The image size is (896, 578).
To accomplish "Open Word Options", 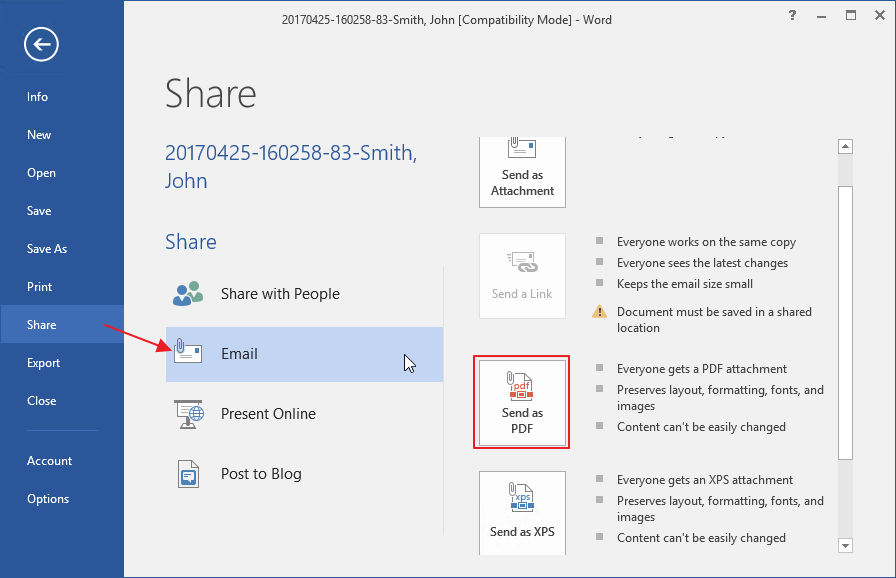I will 48,499.
